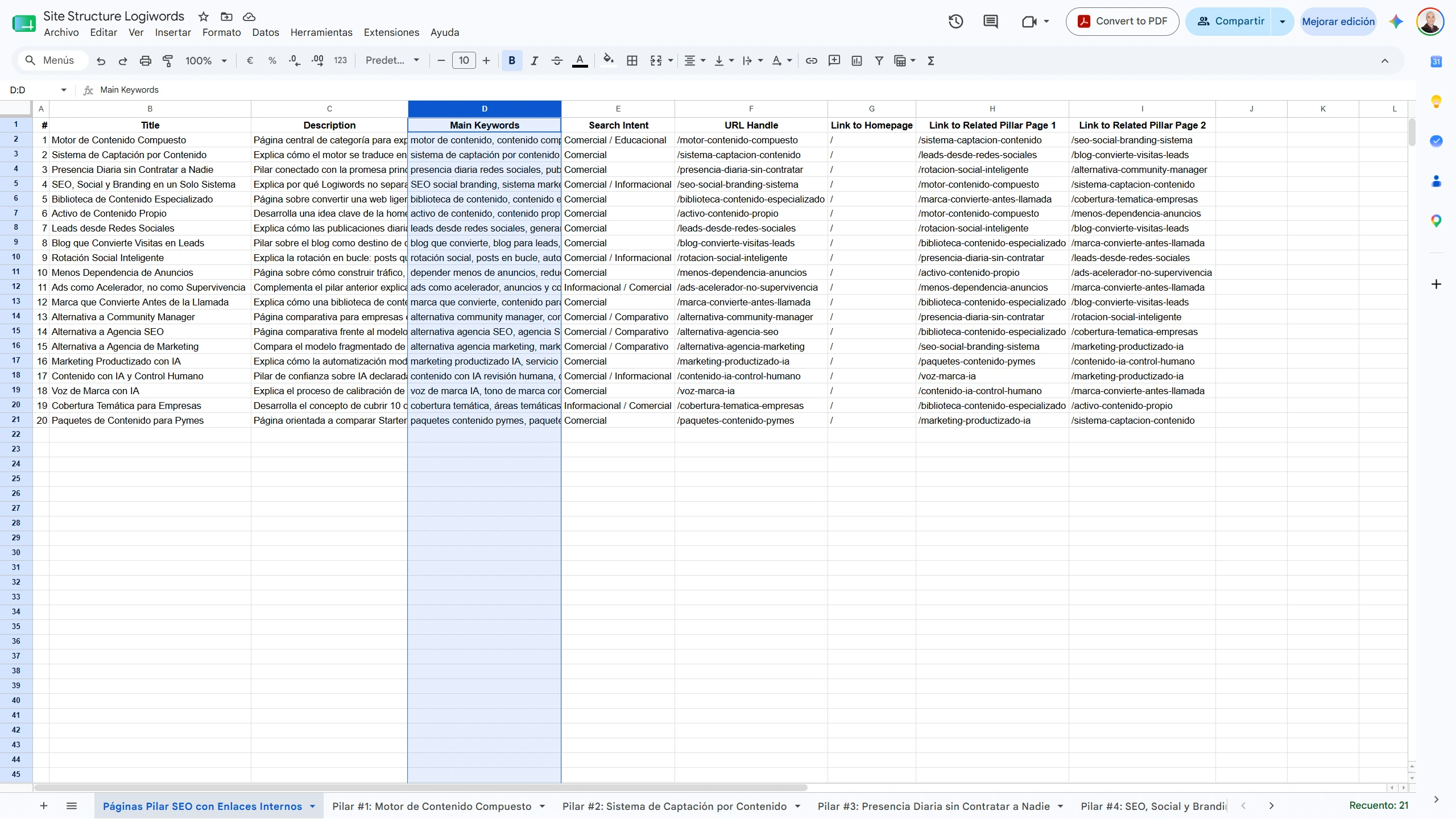Image resolution: width=1456 pixels, height=819 pixels.
Task: Star the Site Structure Logiwords document
Action: [x=203, y=16]
